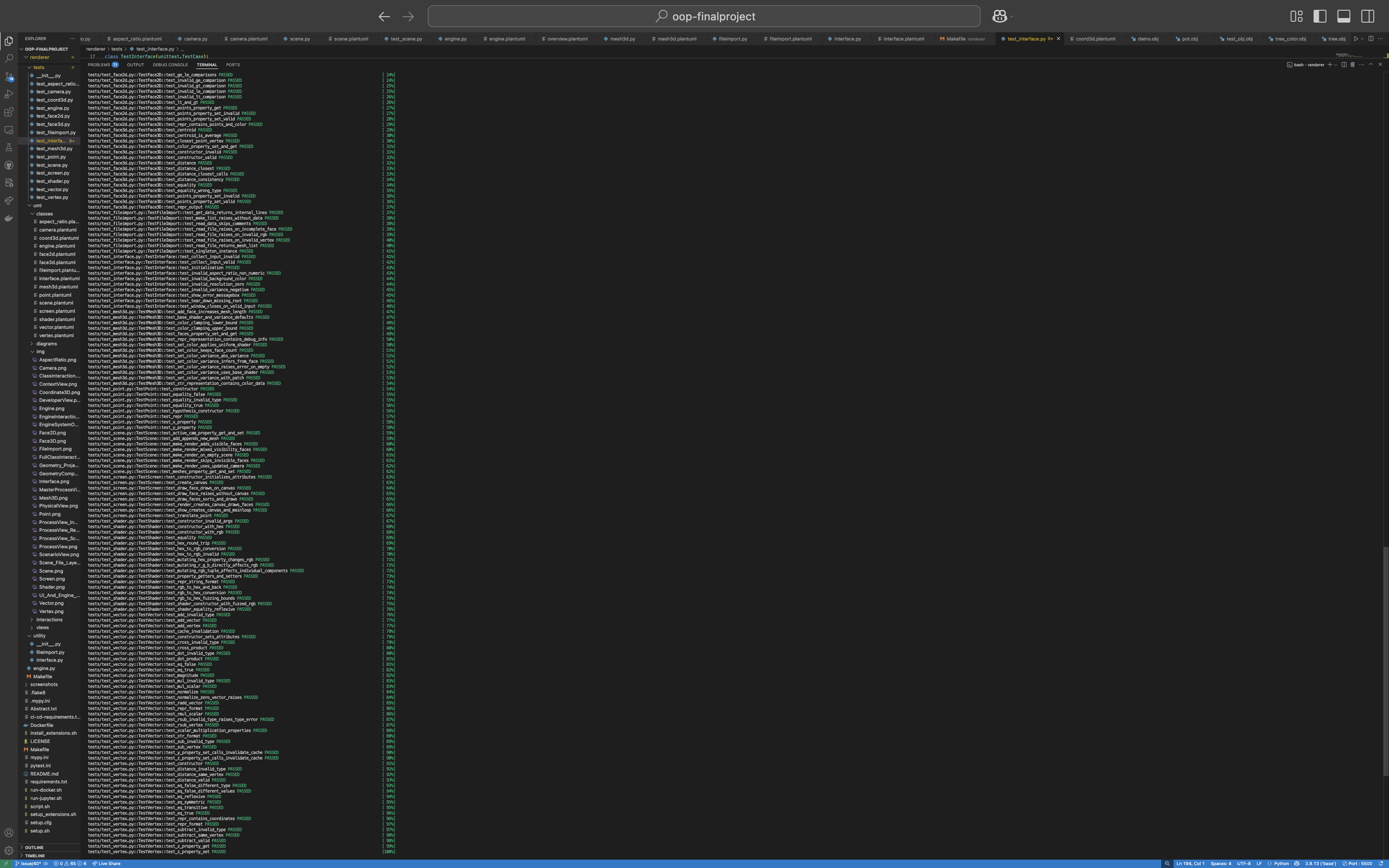
Task: Switch to the PROBLEMS tab
Action: 99,65
